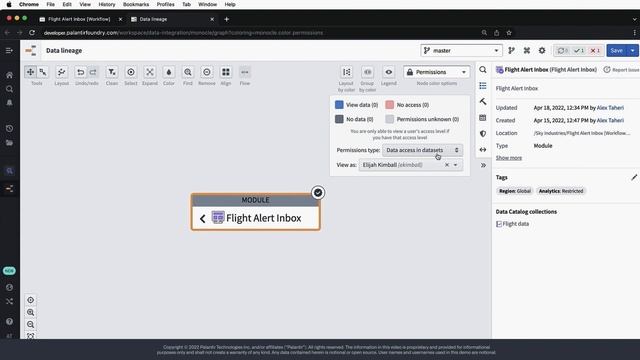Viewport: 640px width, 360px height.
Task: Click the No access color swatch
Action: (x=390, y=105)
